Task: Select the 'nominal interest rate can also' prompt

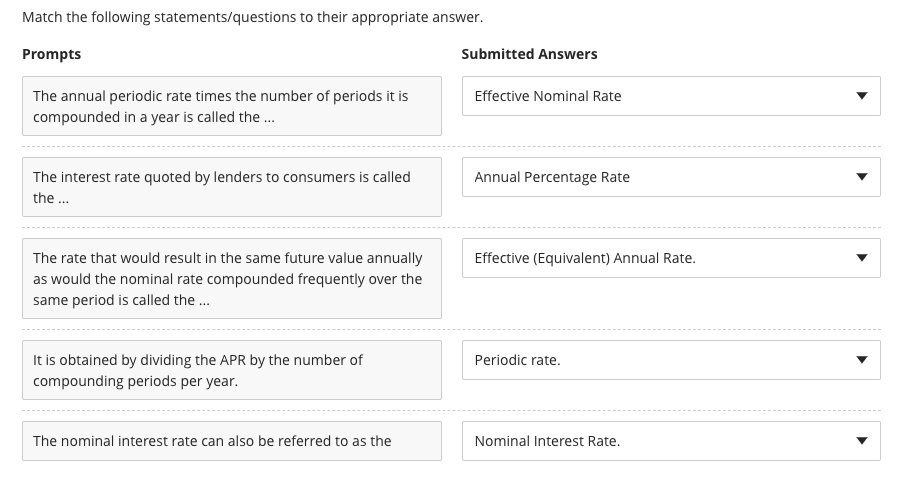Action: pyautogui.click(x=231, y=441)
